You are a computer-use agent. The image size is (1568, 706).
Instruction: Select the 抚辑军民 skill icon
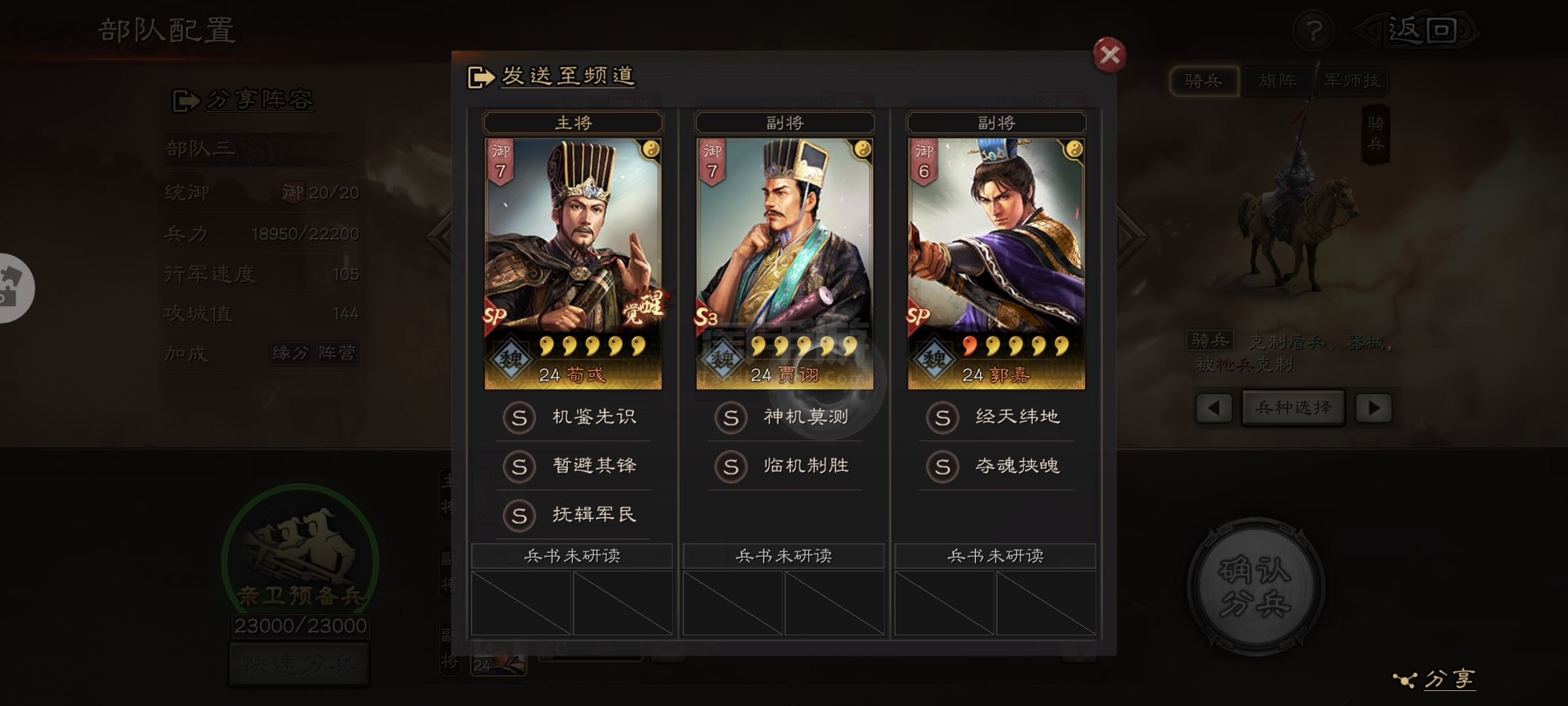click(x=519, y=516)
